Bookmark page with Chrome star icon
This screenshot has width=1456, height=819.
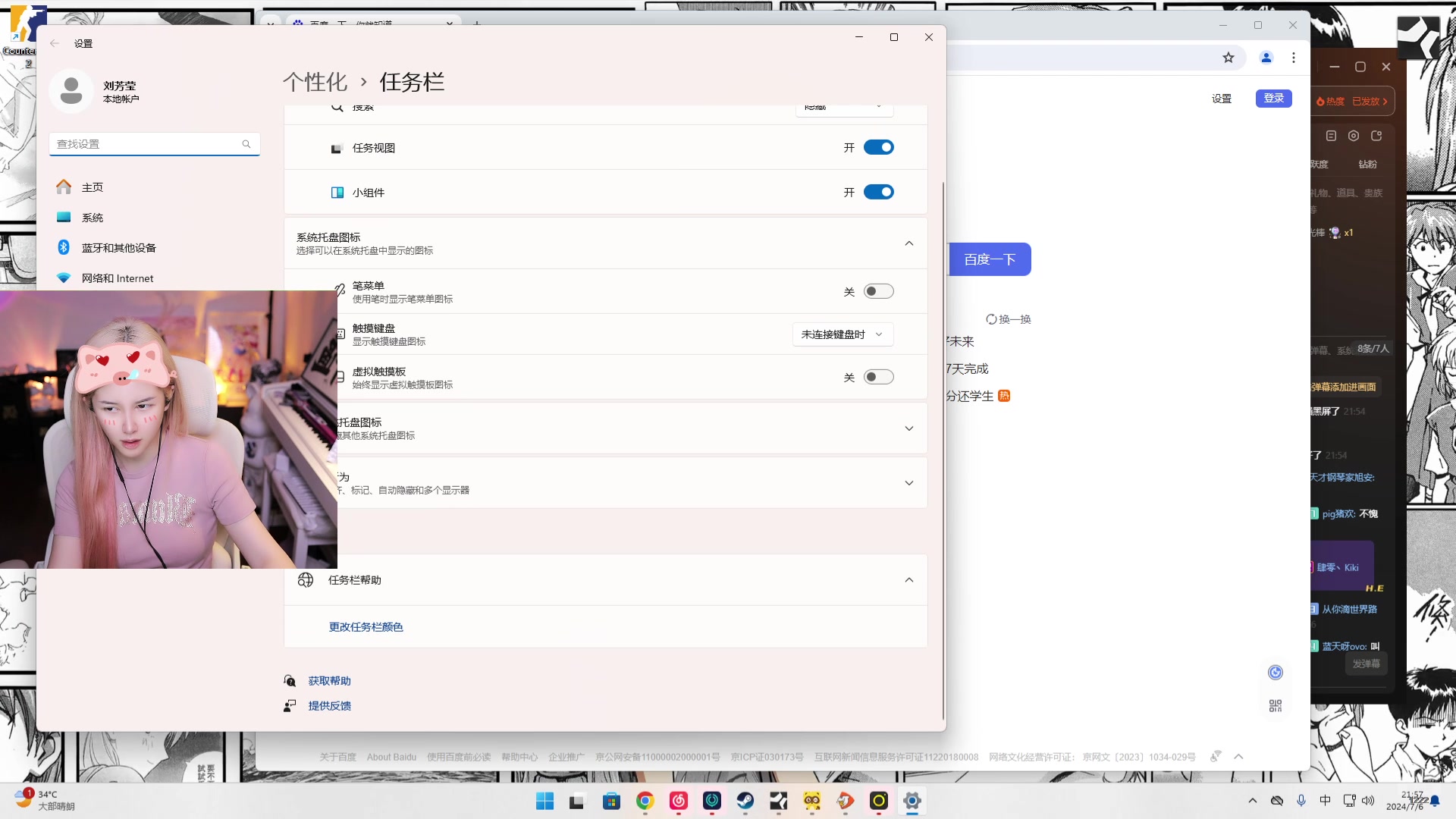pos(1228,58)
